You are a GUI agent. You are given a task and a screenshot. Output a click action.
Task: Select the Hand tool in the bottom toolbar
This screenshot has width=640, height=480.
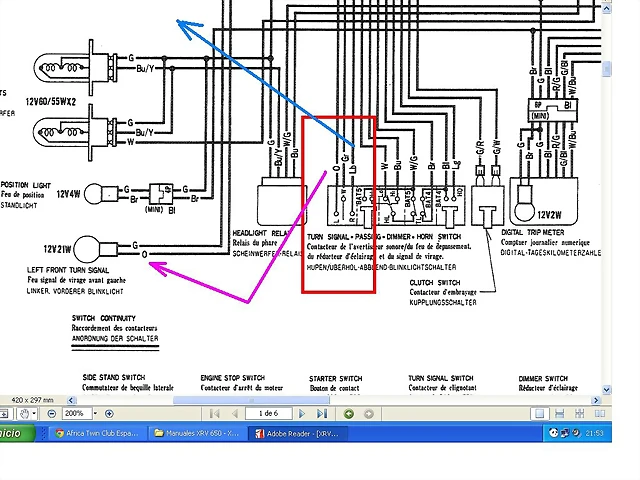click(24, 414)
